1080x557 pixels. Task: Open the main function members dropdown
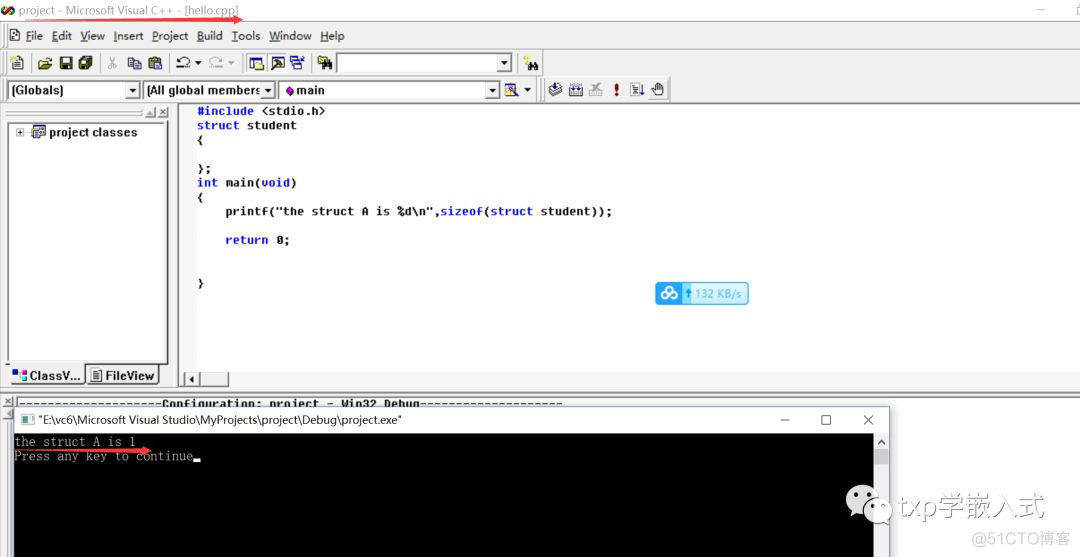(x=492, y=90)
